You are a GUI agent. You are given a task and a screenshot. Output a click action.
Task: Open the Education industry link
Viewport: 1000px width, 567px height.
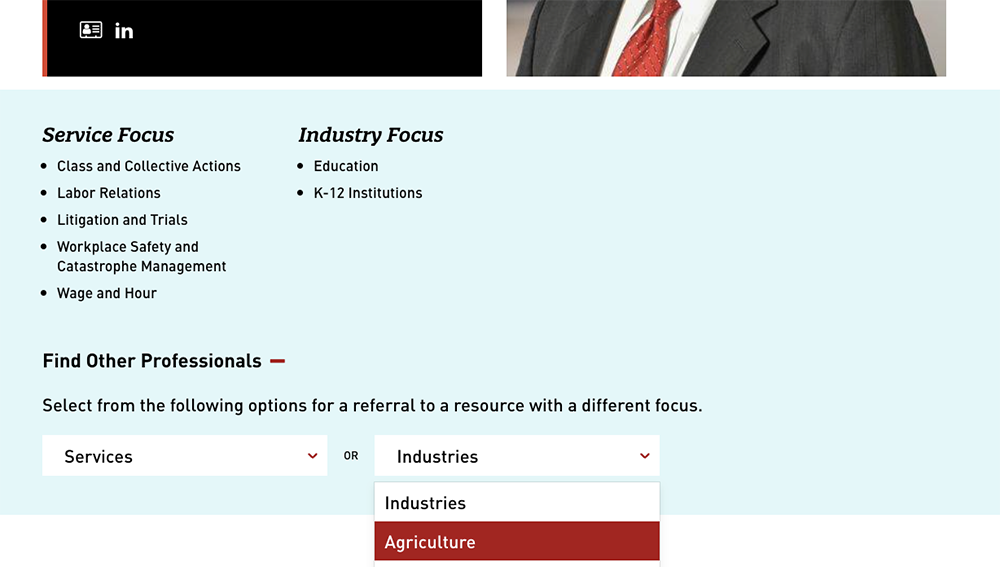click(346, 166)
